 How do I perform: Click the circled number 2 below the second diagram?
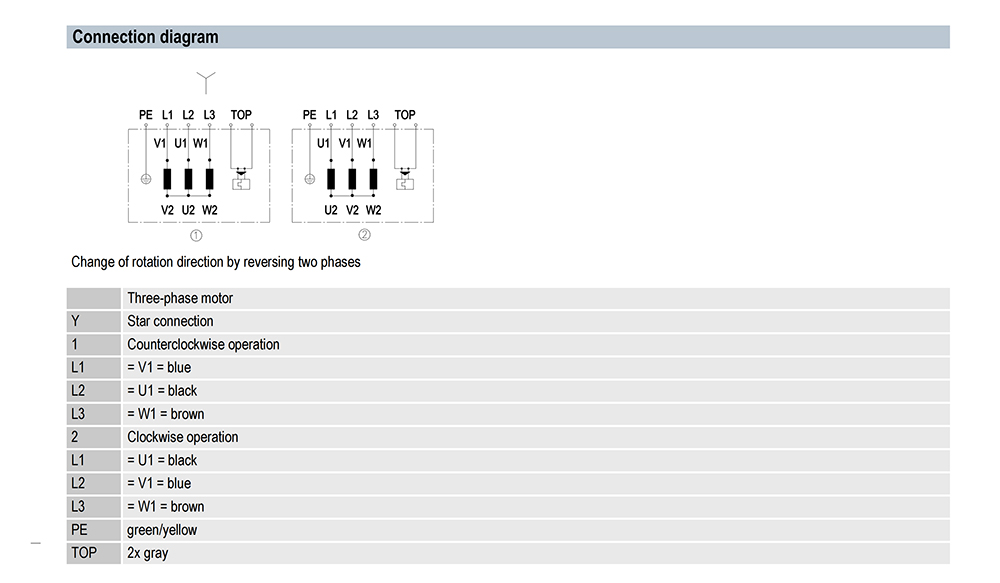(364, 236)
